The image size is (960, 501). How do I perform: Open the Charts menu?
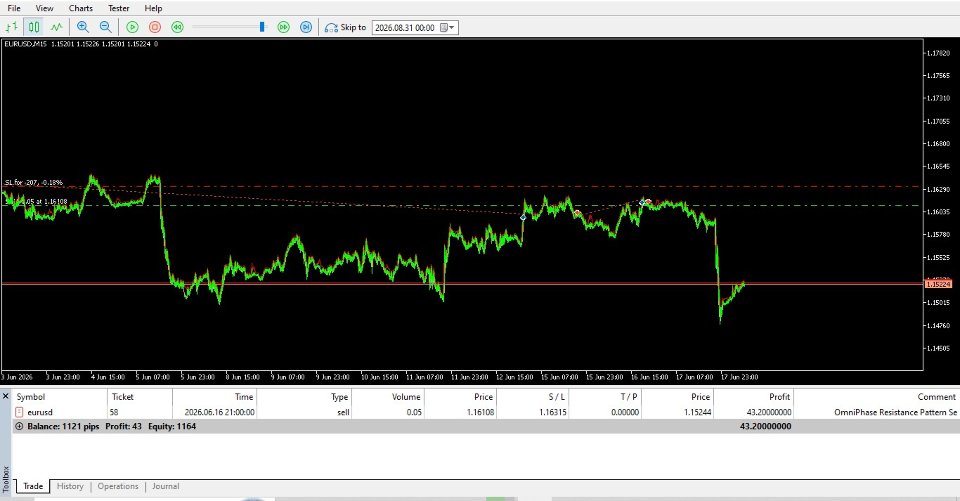coord(81,8)
